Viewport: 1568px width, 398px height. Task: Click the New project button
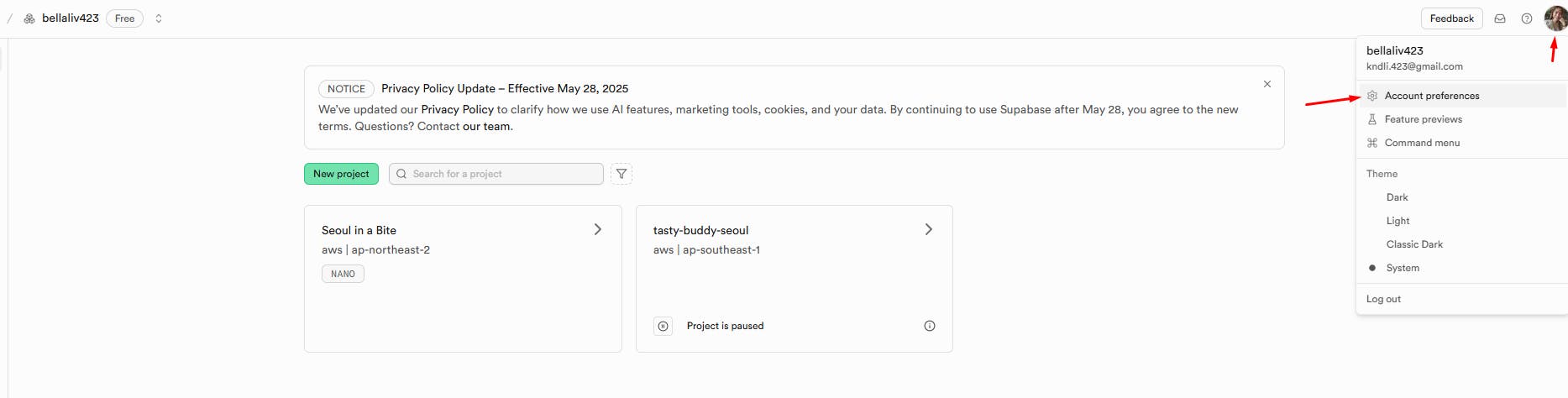click(x=341, y=174)
